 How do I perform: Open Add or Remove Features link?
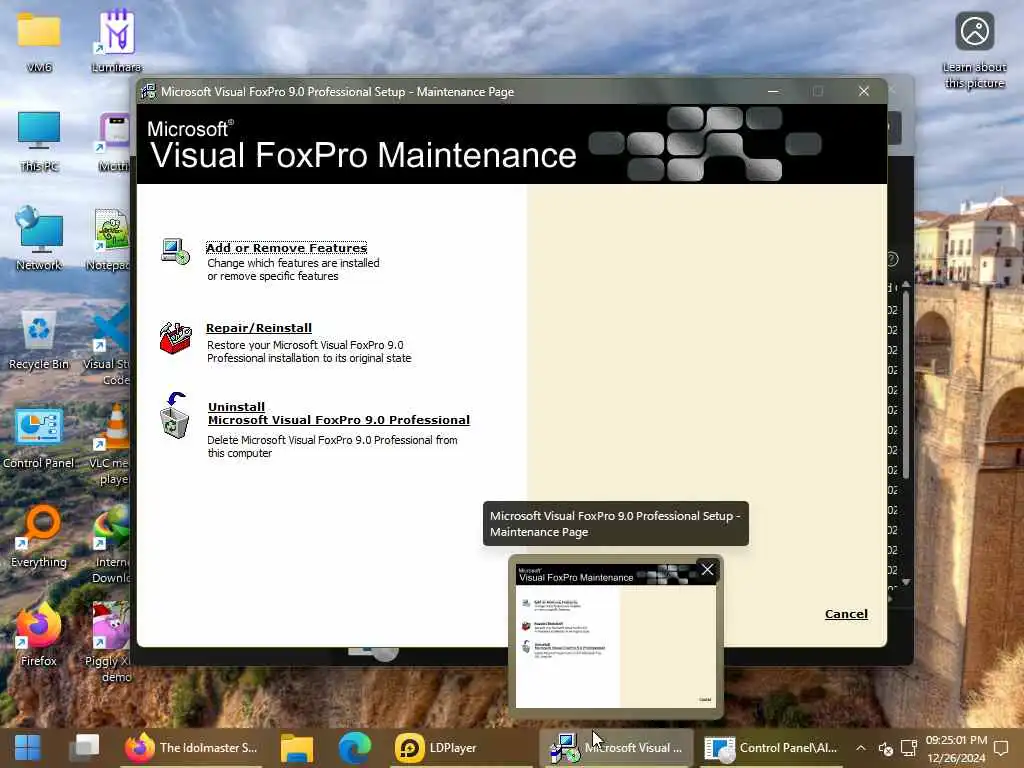click(x=286, y=248)
